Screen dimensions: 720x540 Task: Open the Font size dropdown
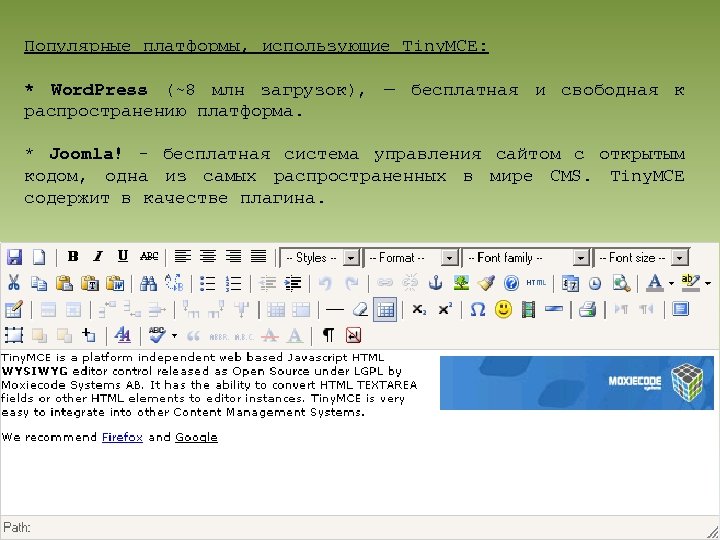tap(641, 258)
